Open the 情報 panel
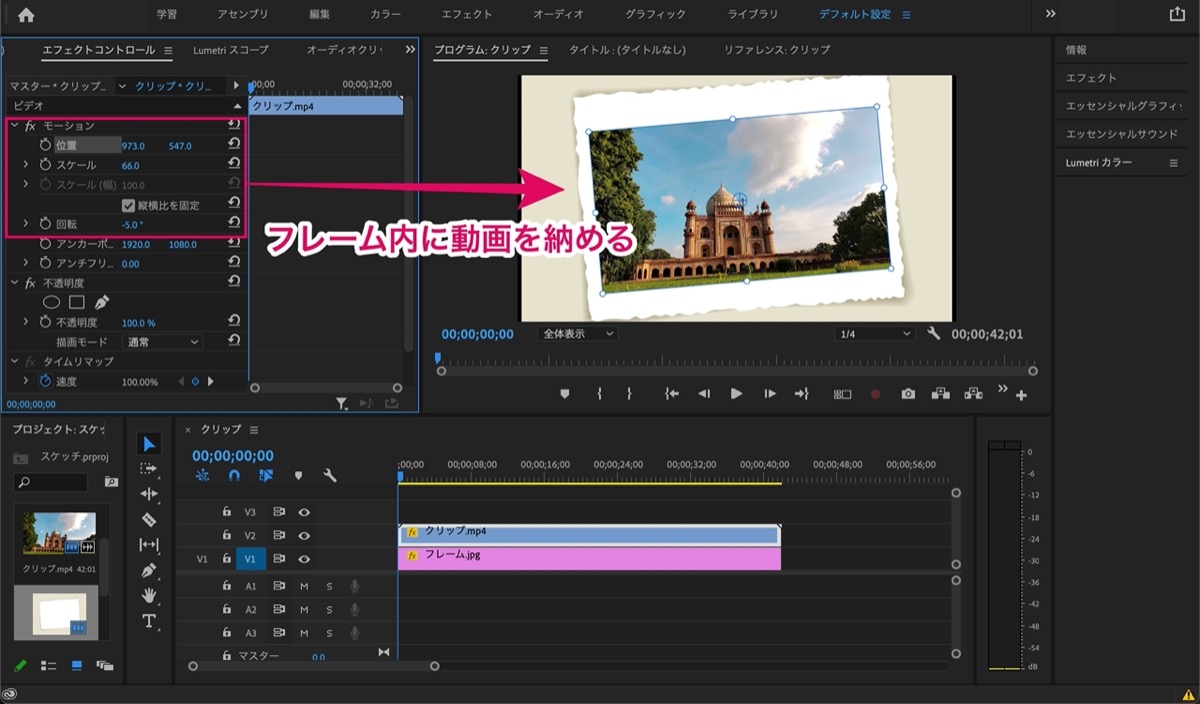The width and height of the screenshot is (1200, 704). 1076,50
